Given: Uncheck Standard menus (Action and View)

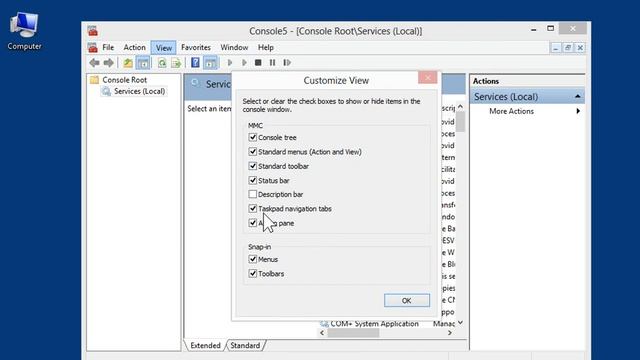Looking at the screenshot, I should point(253,151).
